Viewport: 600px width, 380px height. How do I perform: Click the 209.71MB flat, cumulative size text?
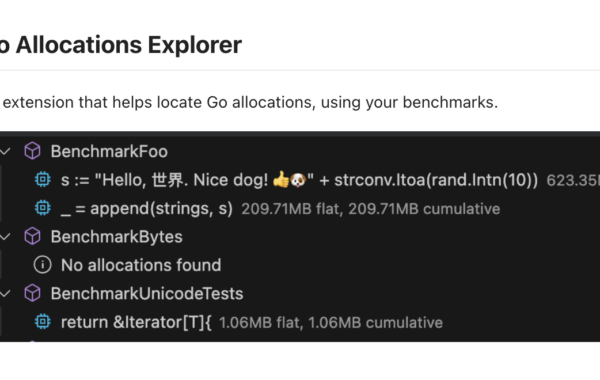pos(371,209)
